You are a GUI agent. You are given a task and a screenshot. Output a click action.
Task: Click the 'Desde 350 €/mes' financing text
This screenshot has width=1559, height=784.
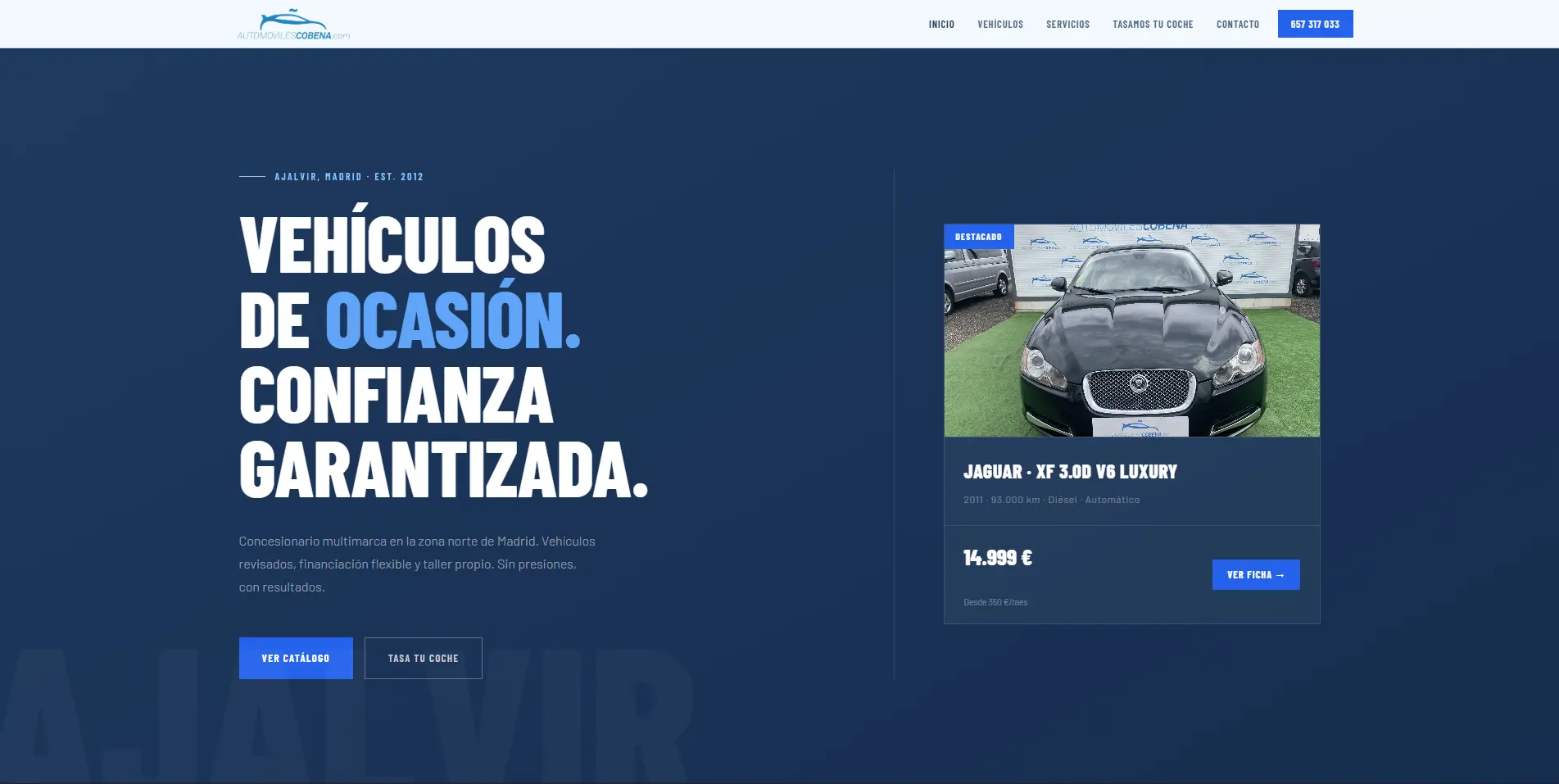click(x=995, y=602)
